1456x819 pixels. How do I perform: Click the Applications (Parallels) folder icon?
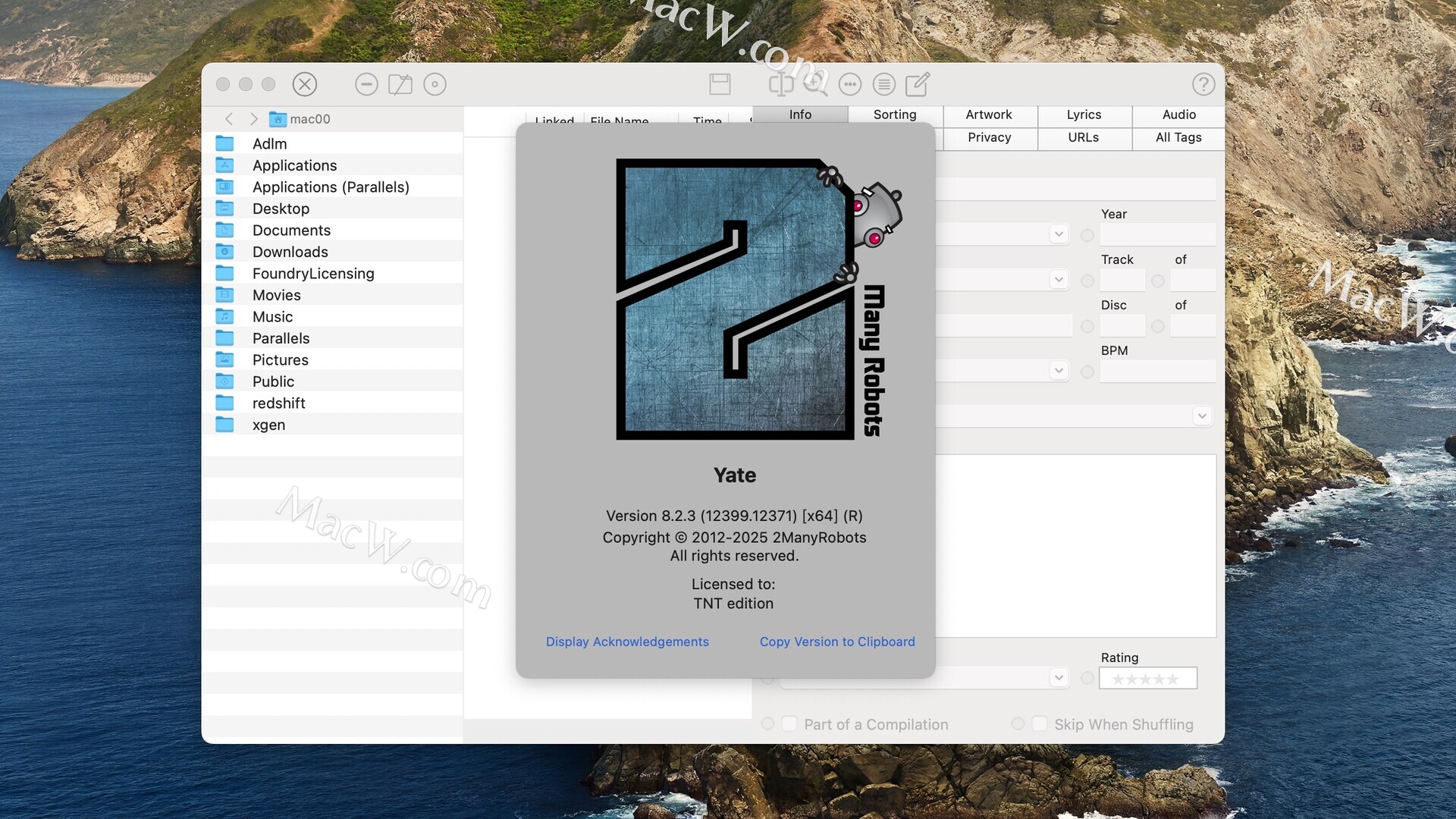click(x=224, y=187)
